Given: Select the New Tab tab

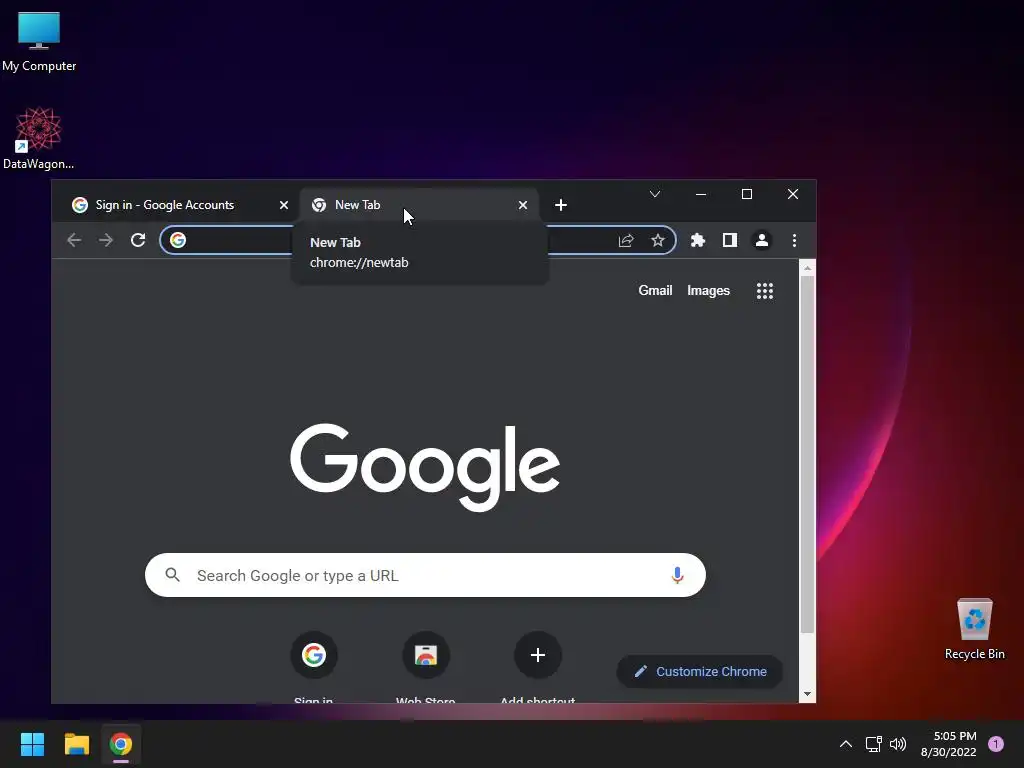Looking at the screenshot, I should 418,205.
